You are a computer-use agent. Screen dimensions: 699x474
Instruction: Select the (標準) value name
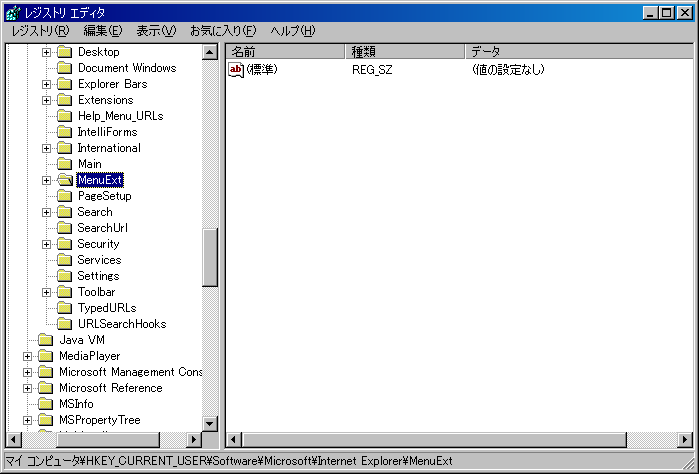262,70
